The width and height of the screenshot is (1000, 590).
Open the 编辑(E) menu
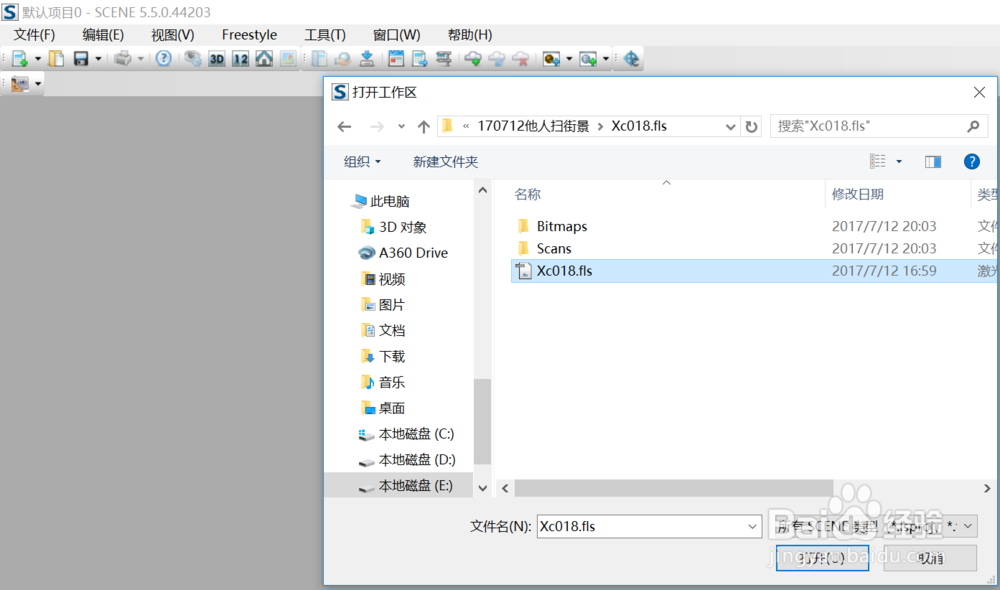pyautogui.click(x=103, y=34)
